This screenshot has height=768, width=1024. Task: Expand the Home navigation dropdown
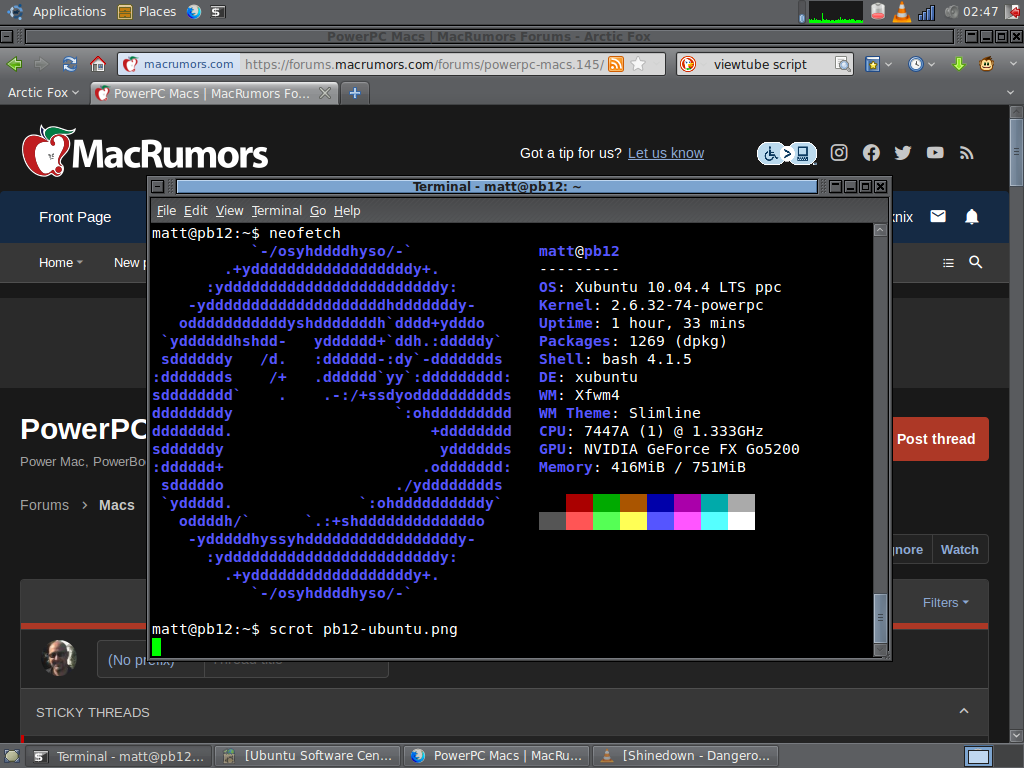[61, 263]
